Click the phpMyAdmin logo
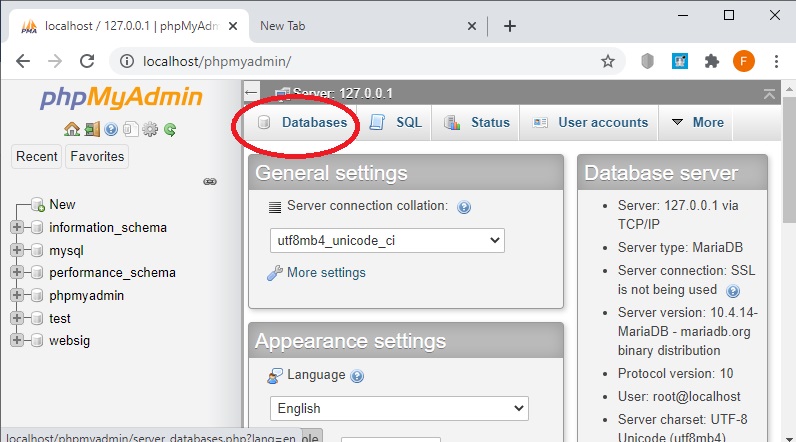 pyautogui.click(x=121, y=97)
